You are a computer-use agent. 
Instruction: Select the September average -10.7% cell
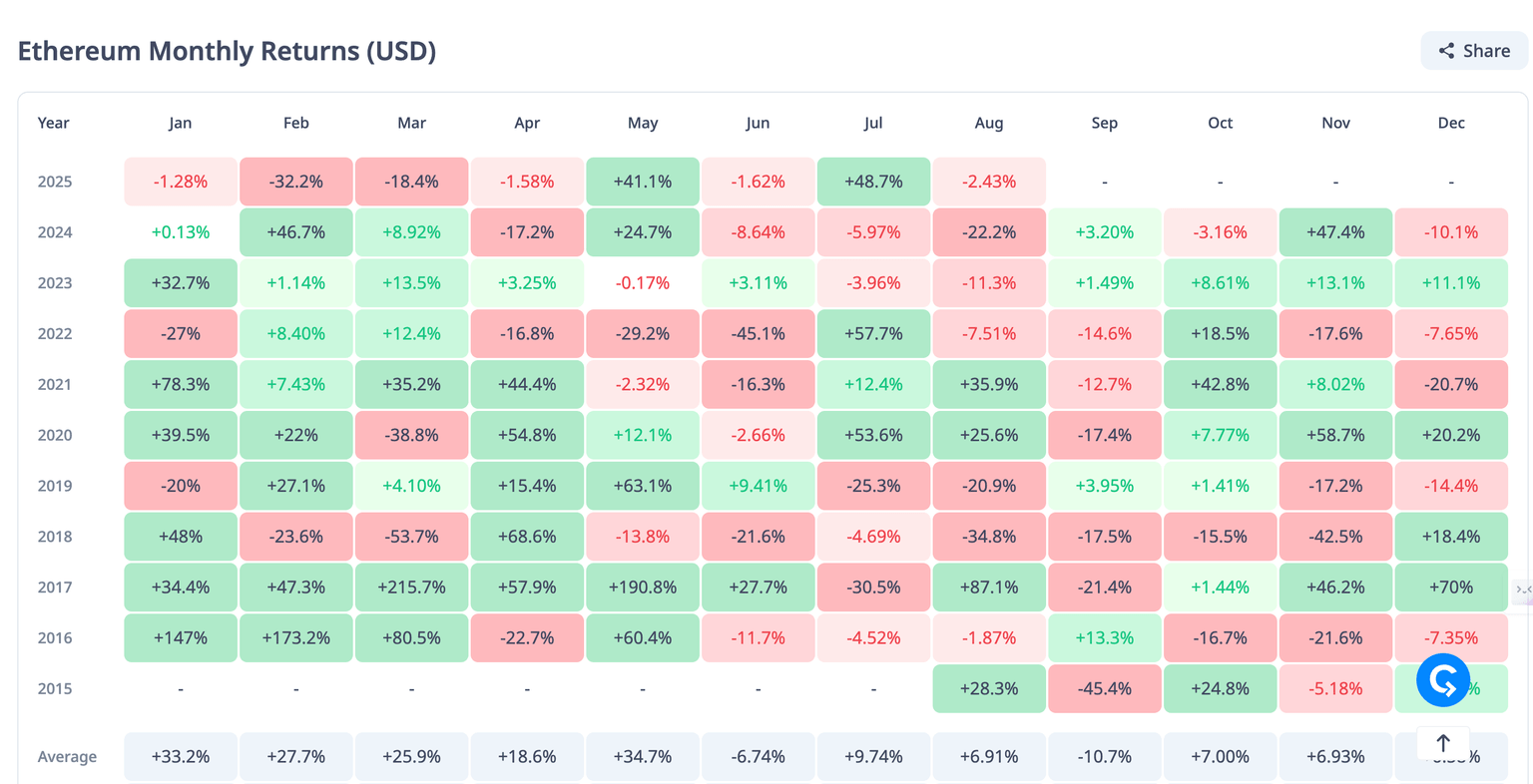[1105, 757]
